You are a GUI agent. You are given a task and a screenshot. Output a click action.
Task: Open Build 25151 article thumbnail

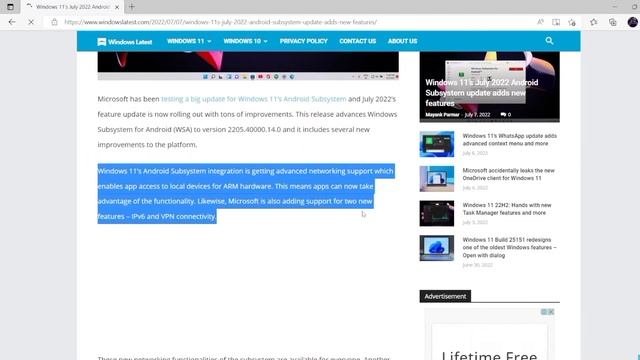pos(436,248)
